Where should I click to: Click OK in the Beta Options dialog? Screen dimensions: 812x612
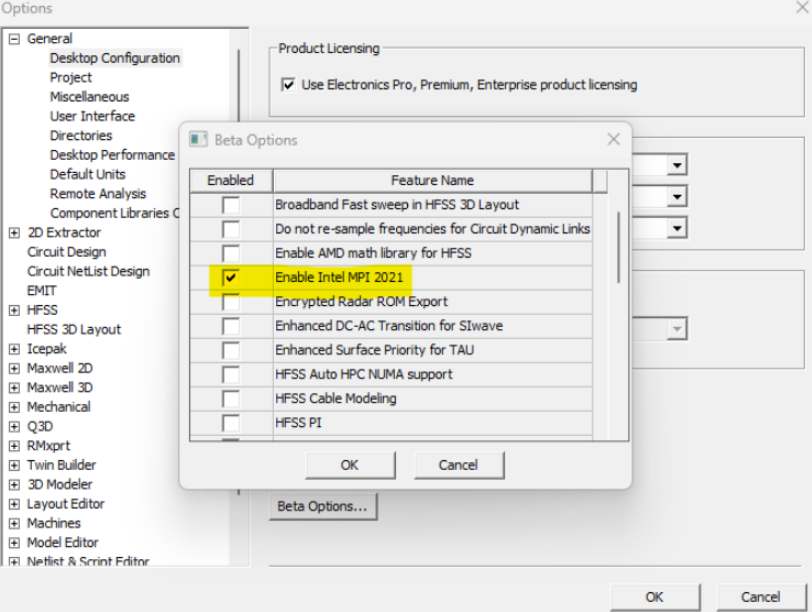349,465
